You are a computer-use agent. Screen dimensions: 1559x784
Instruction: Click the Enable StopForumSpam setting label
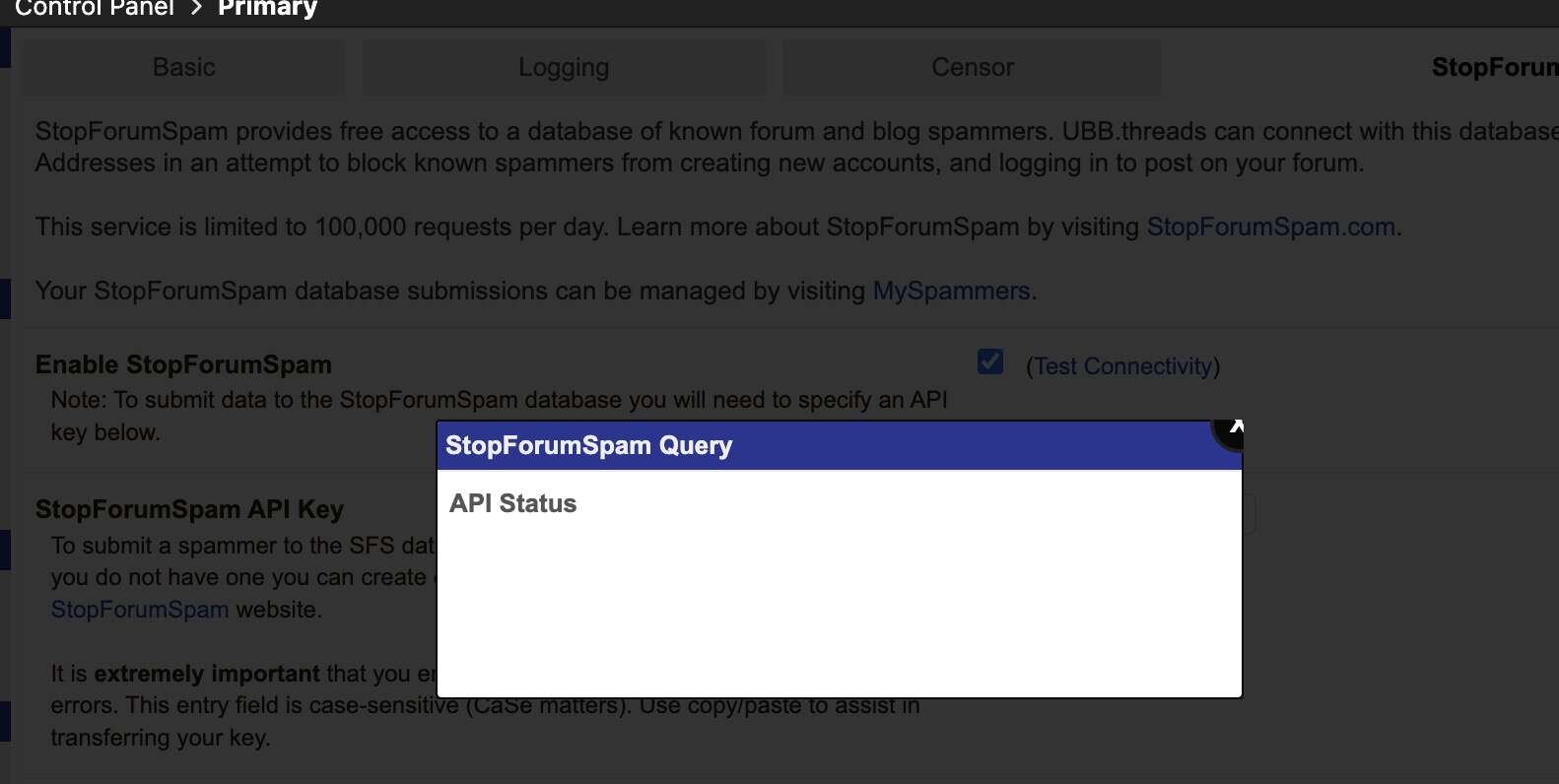click(183, 364)
